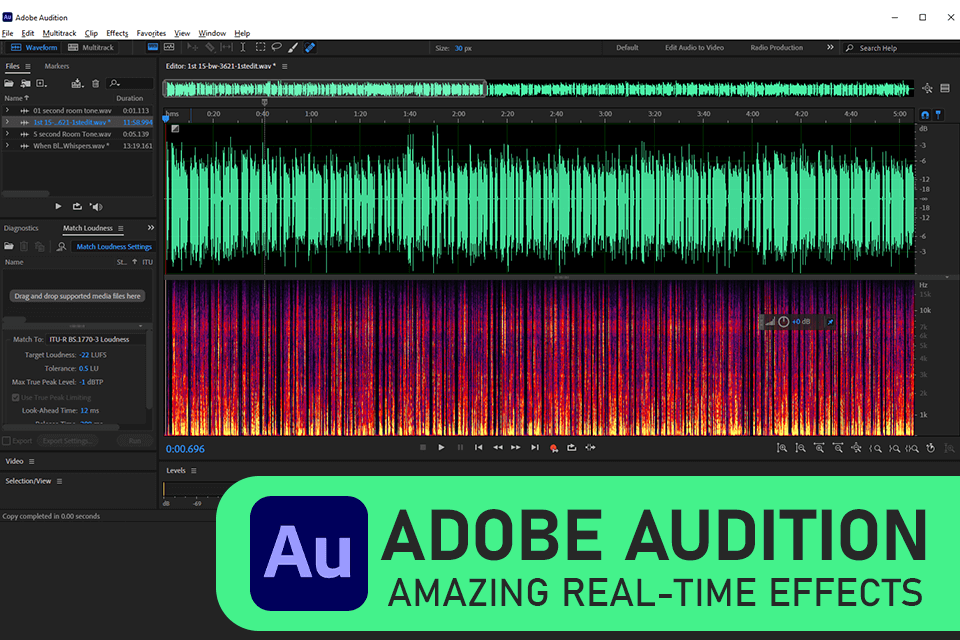Open the Clip menu
960x640 pixels.
(91, 33)
